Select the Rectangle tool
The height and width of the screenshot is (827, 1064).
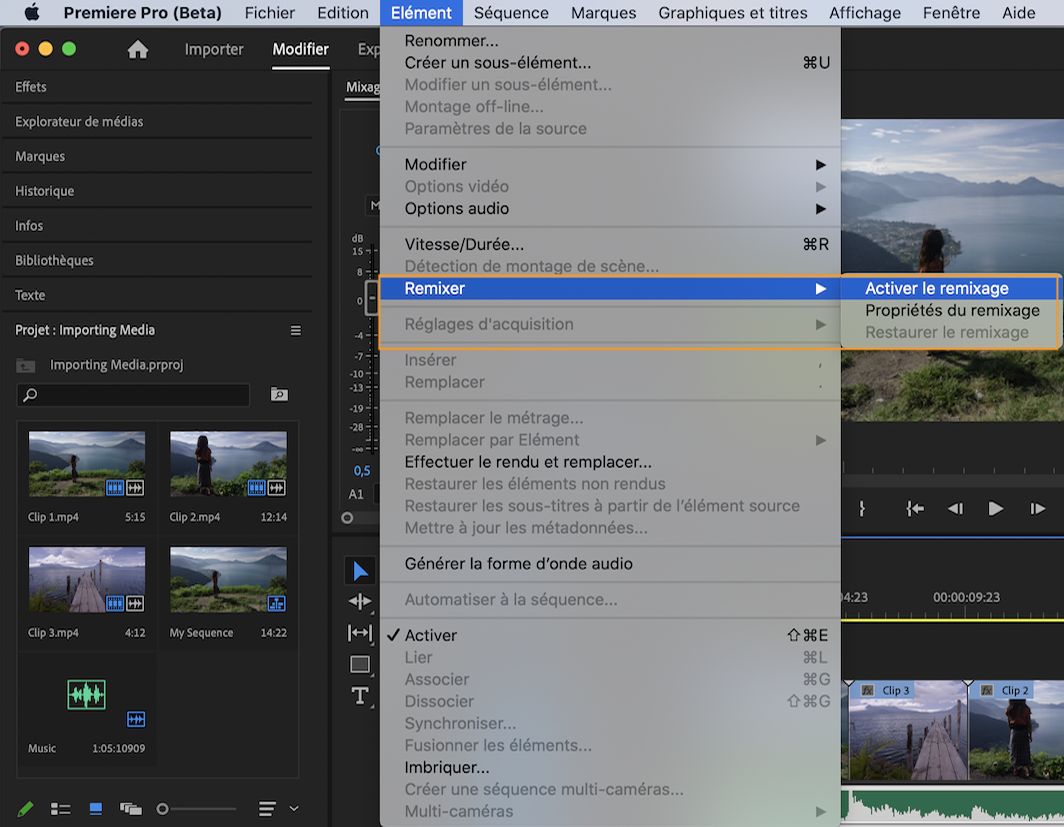359,663
